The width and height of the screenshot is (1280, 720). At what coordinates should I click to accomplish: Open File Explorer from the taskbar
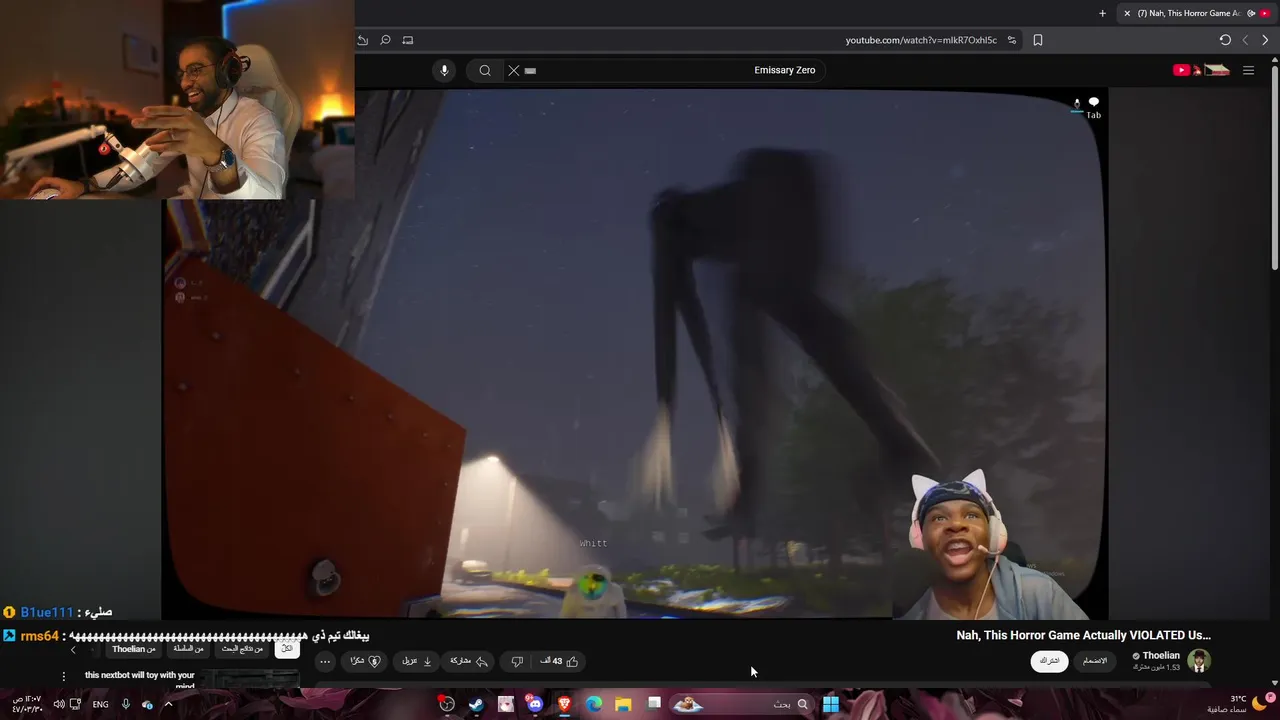coord(623,704)
